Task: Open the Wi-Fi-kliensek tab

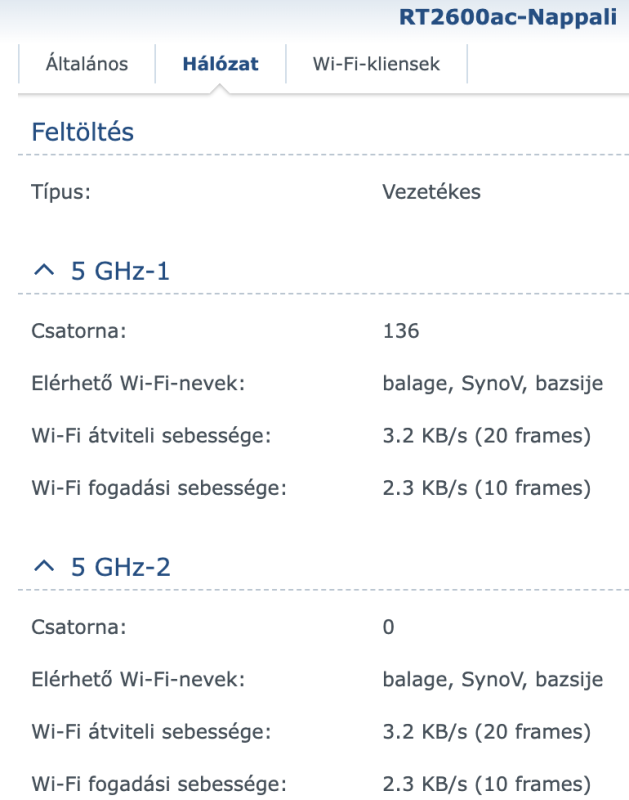Action: point(376,64)
